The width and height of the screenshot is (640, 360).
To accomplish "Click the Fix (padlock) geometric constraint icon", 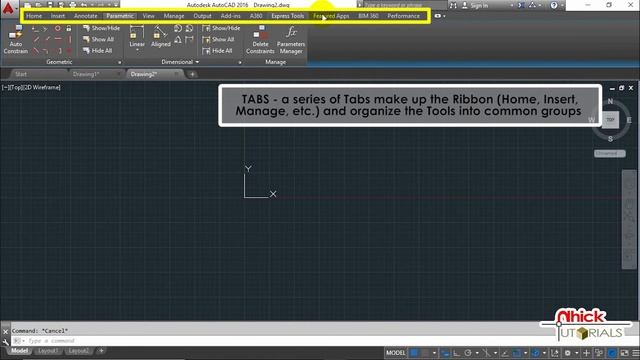I will pos(69,28).
